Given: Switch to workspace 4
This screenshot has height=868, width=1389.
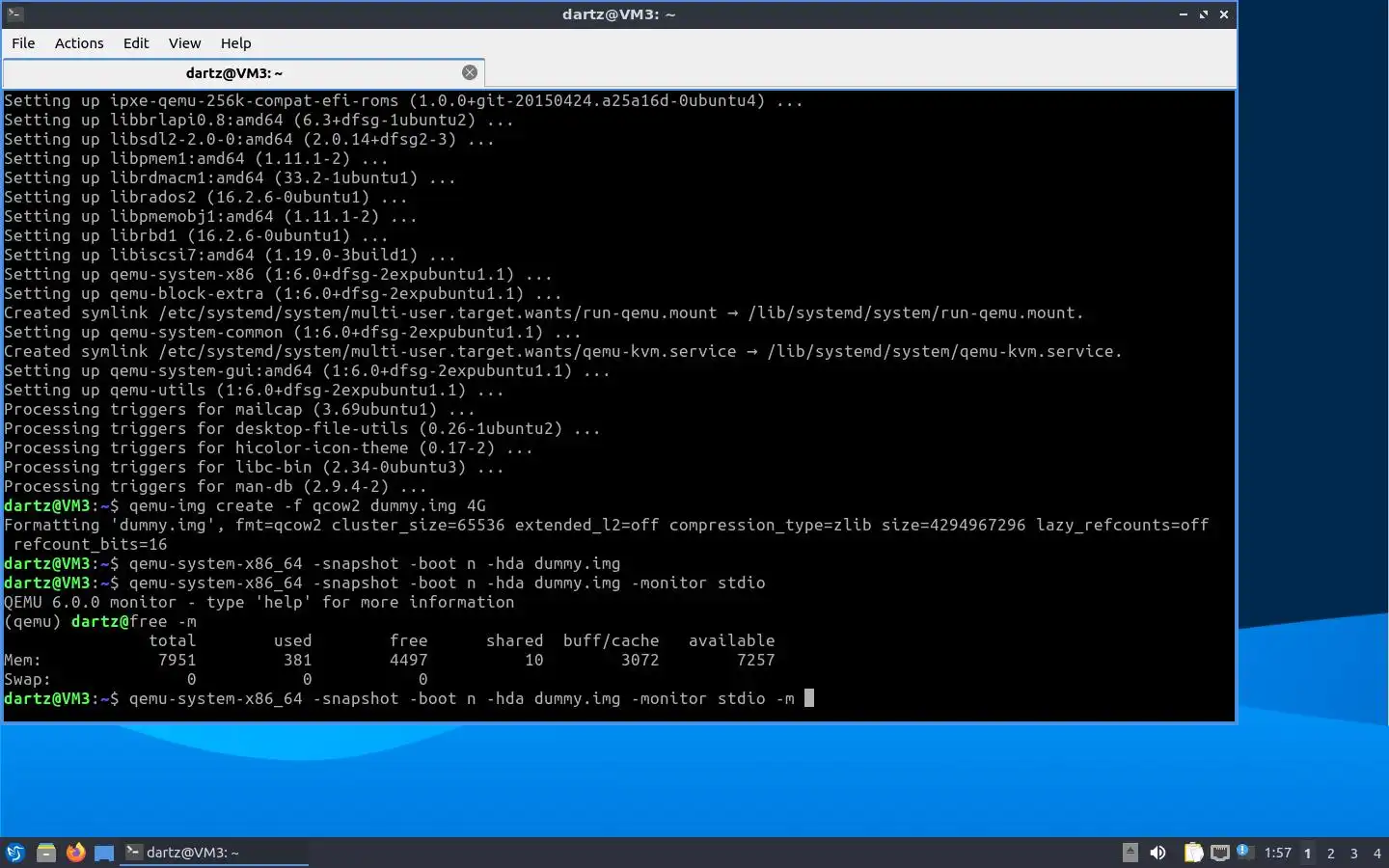Looking at the screenshot, I should pos(1377,853).
